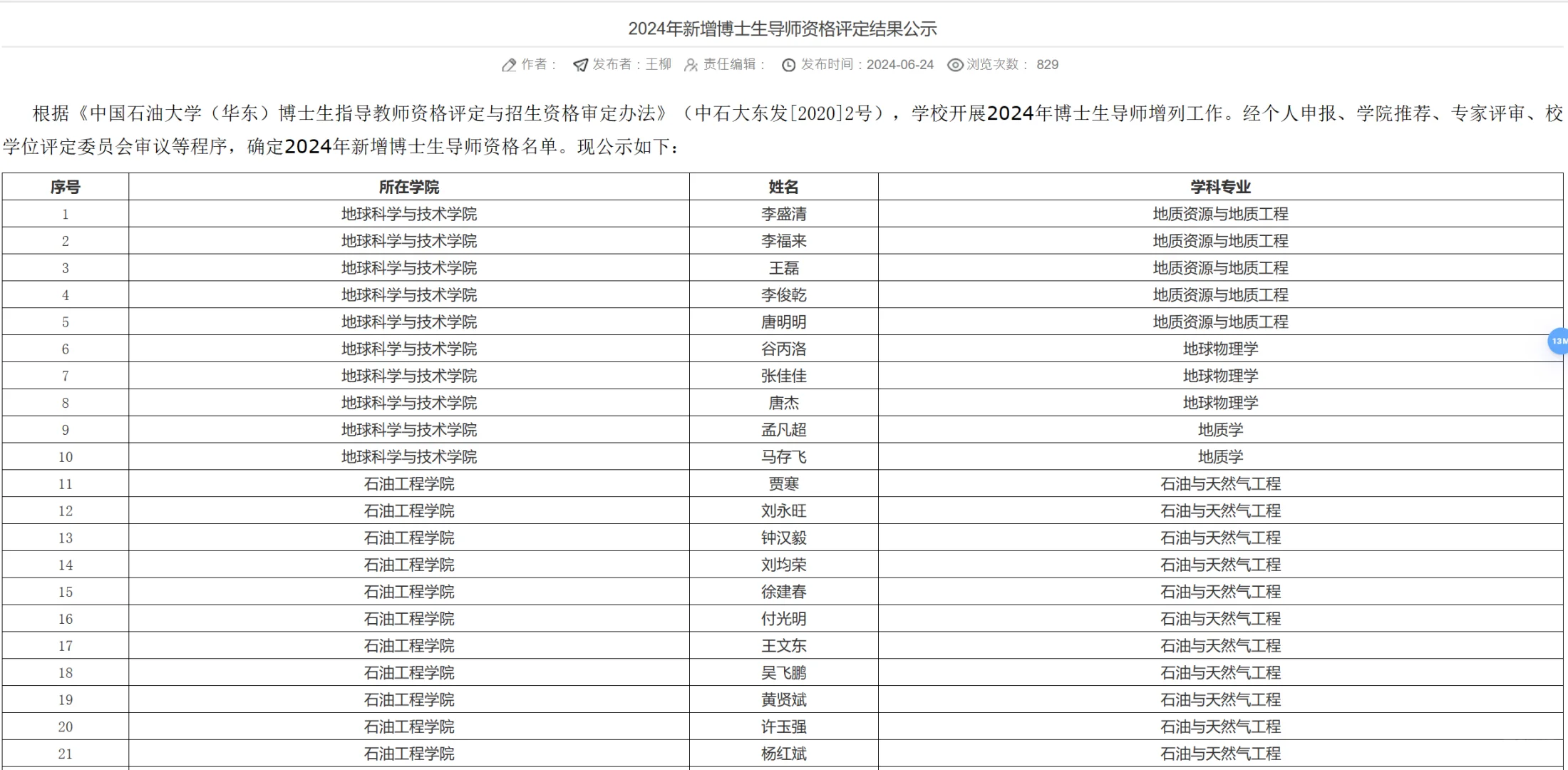The width and height of the screenshot is (1568, 770).
Task: Click 地球科学与技术学院 in row 8
Action: point(409,403)
